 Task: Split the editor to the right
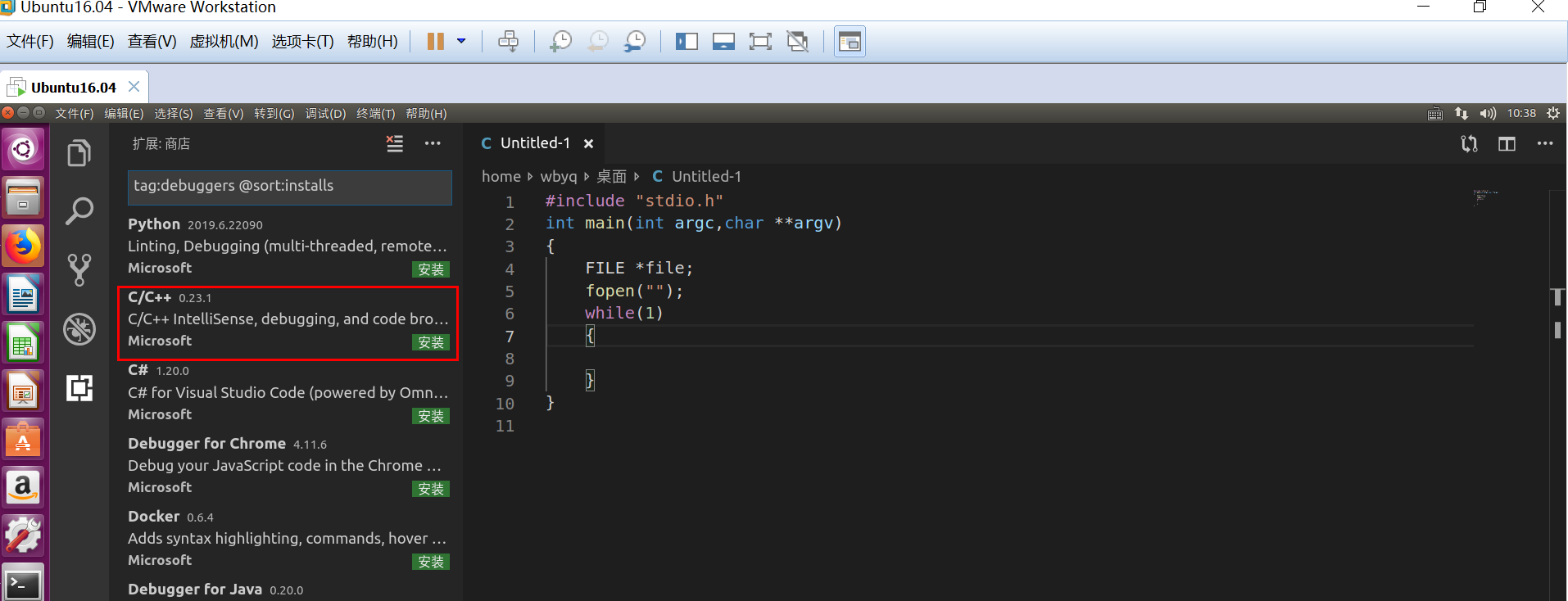coord(1507,144)
